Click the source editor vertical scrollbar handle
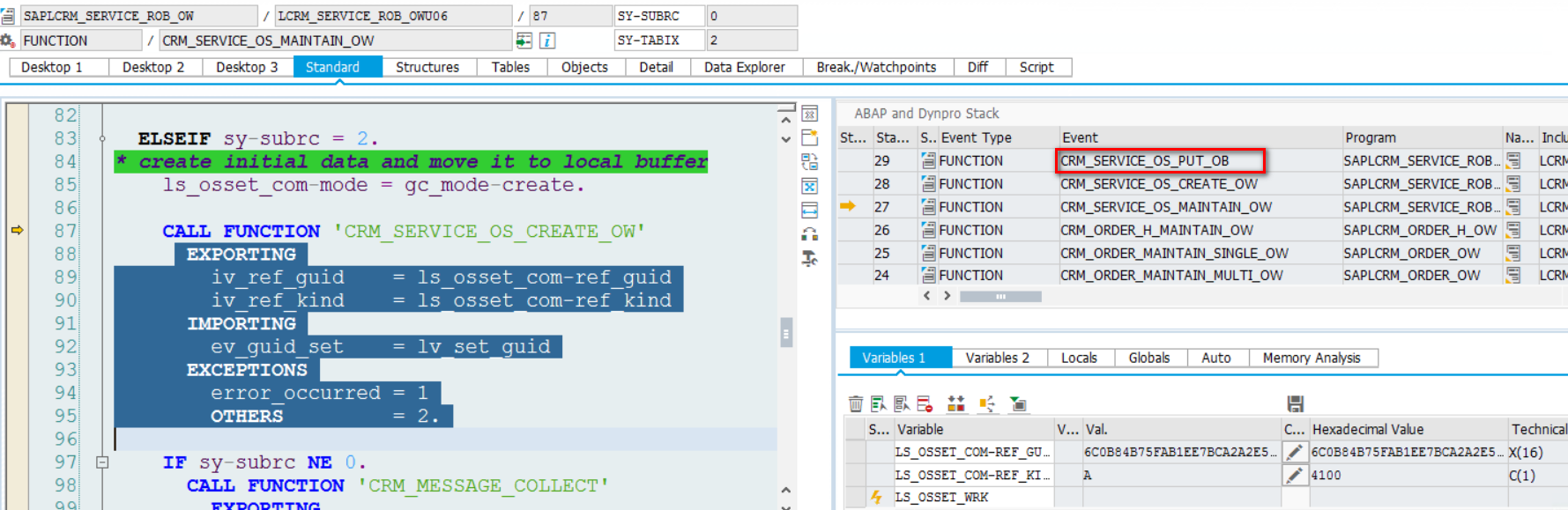The width and height of the screenshot is (1568, 510). point(786,333)
